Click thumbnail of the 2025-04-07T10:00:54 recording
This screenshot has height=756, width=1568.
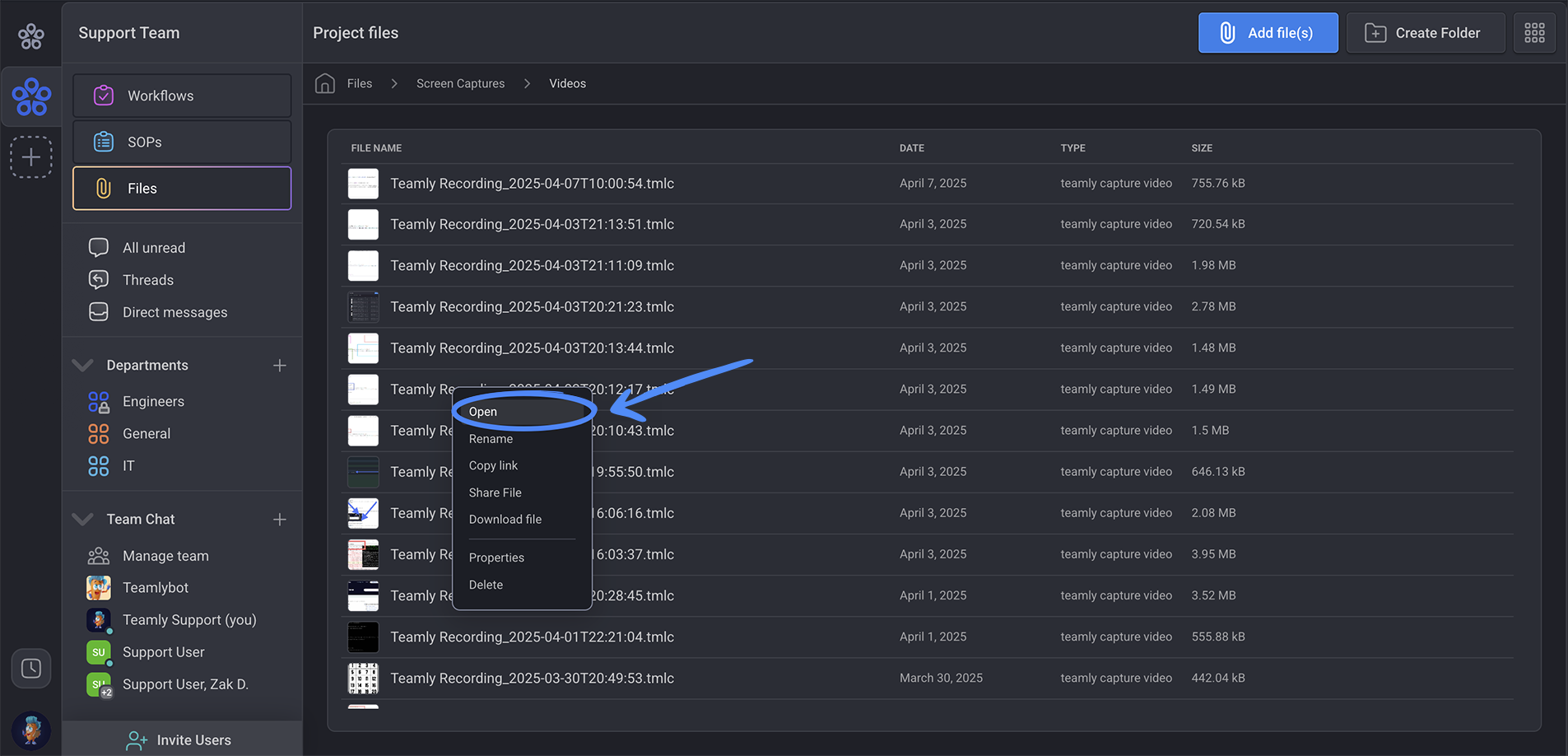[363, 184]
